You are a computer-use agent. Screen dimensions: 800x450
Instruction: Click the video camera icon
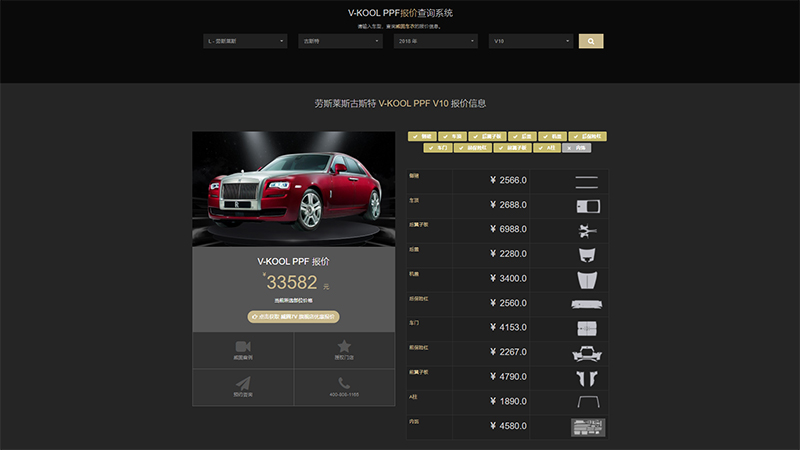(x=242, y=347)
